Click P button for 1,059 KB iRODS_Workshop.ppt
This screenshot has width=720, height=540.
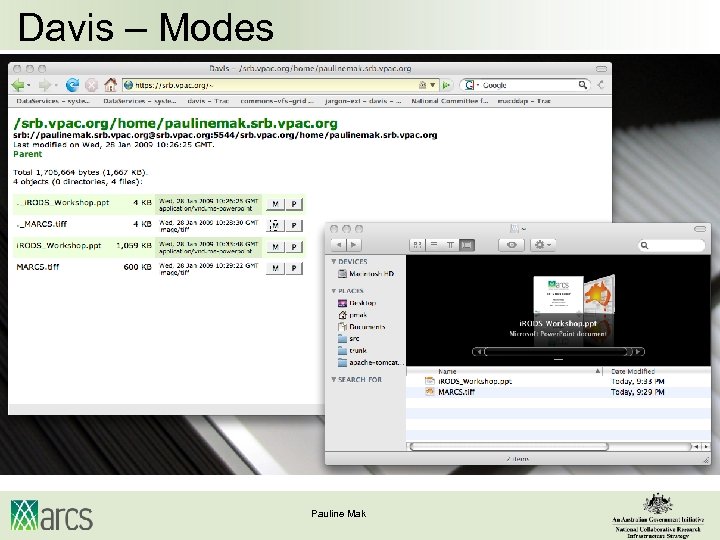(294, 247)
